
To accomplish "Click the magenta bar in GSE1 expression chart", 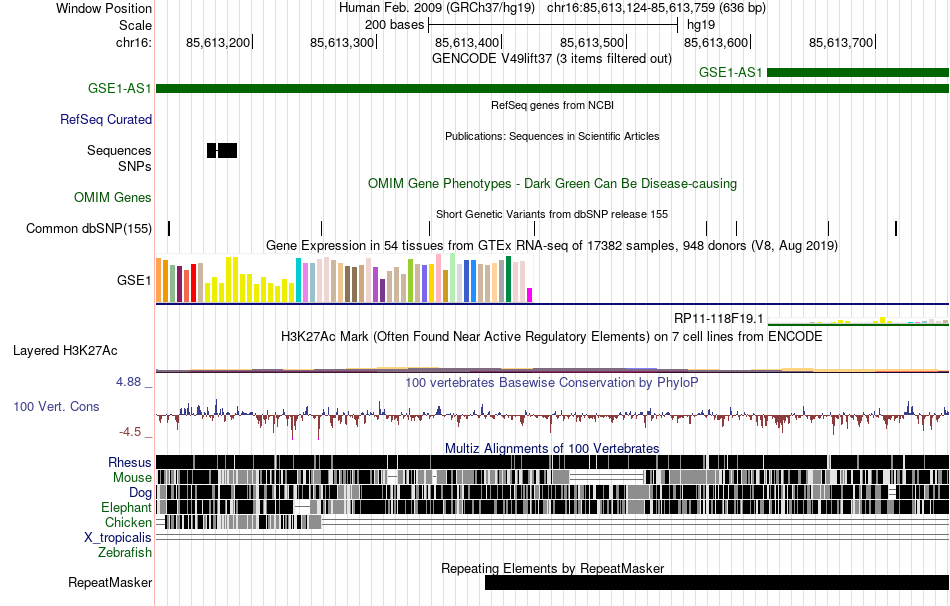I will click(x=529, y=295).
